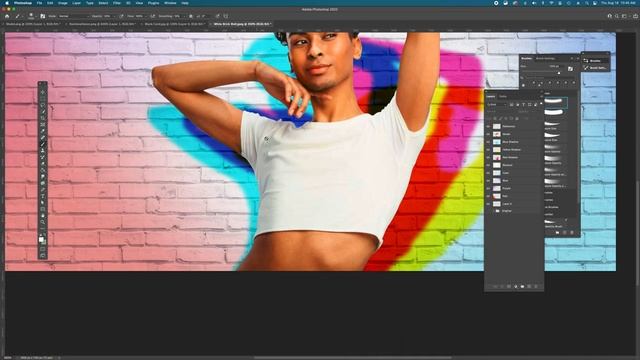The width and height of the screenshot is (640, 360).
Task: Select the Brush tool in the toolbar
Action: click(42, 144)
